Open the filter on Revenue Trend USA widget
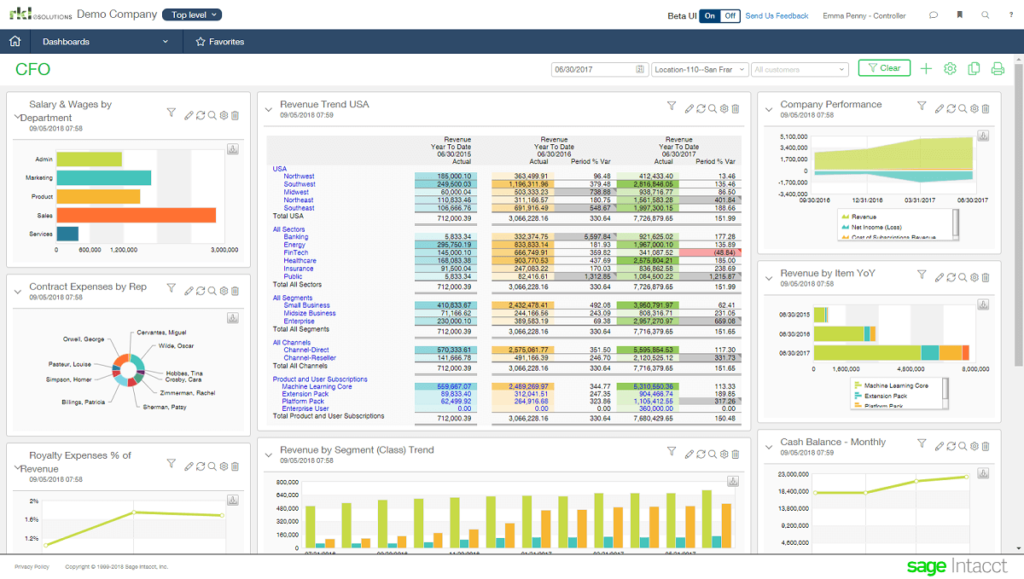The image size is (1024, 579). [x=671, y=108]
